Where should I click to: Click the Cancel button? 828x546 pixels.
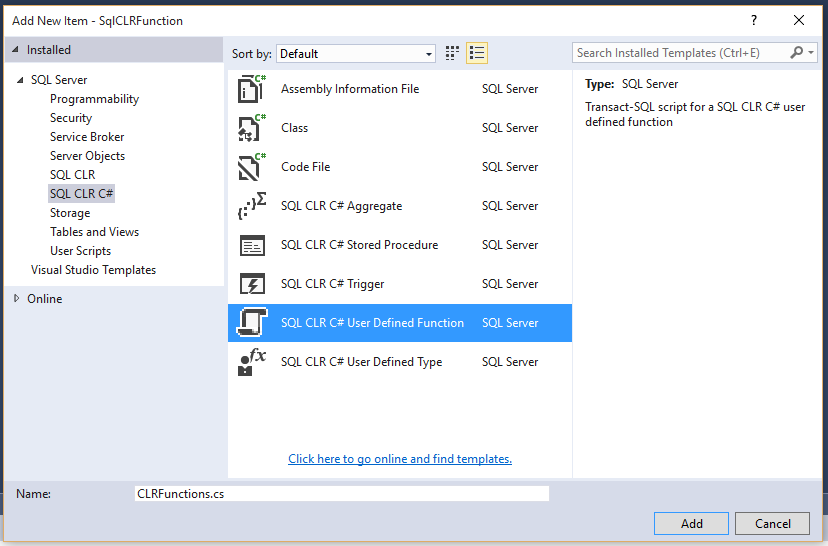point(773,523)
